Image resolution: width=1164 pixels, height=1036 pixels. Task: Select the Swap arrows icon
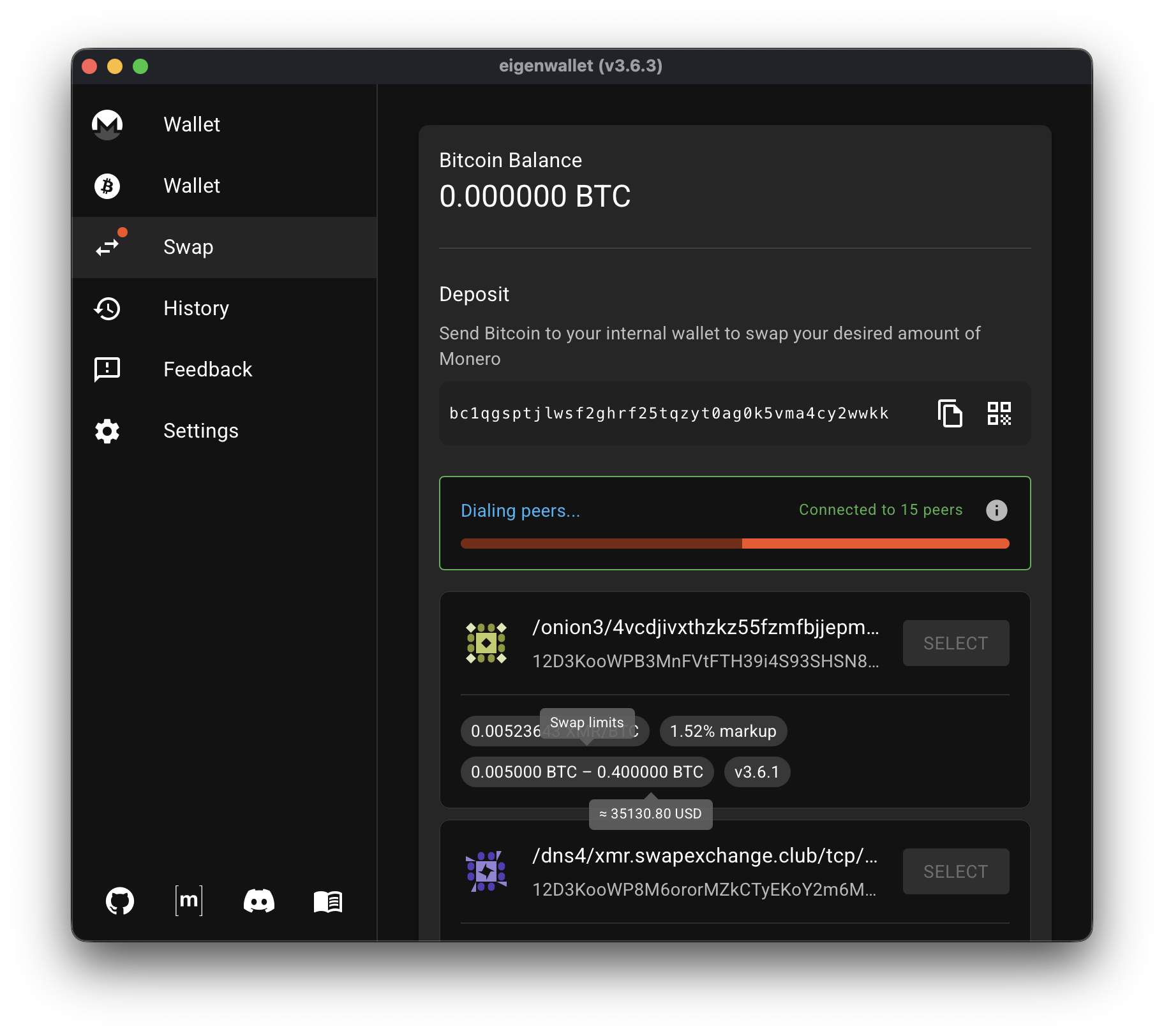click(x=107, y=248)
